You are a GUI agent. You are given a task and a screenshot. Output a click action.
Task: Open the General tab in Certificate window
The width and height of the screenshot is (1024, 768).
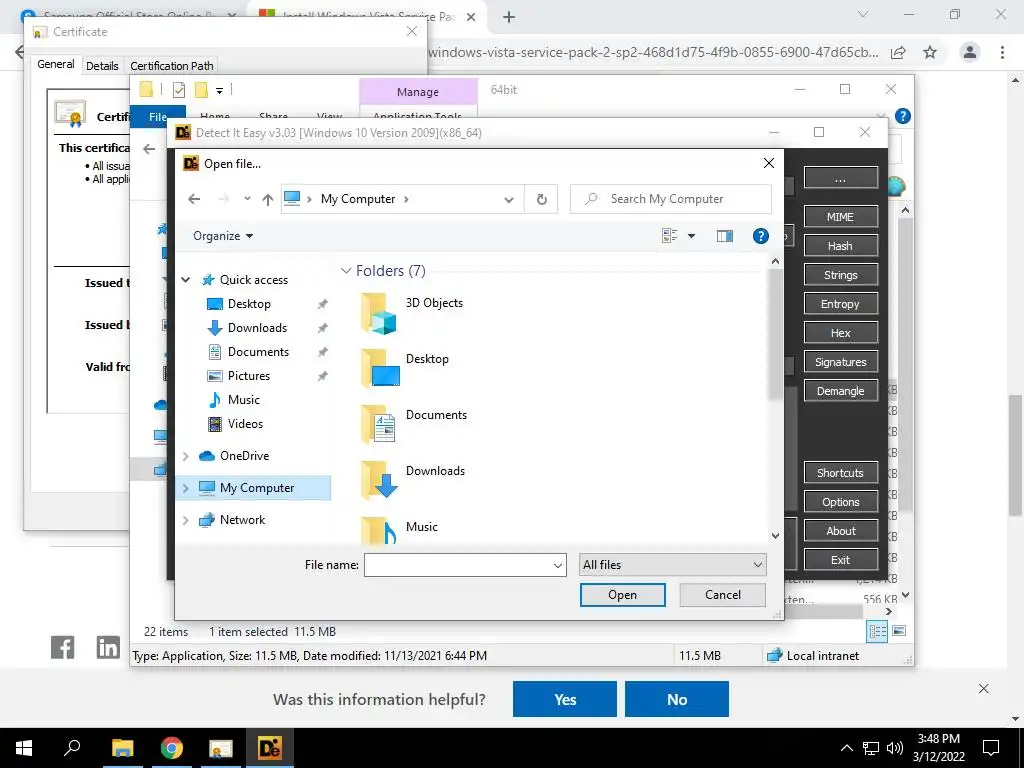click(x=56, y=64)
